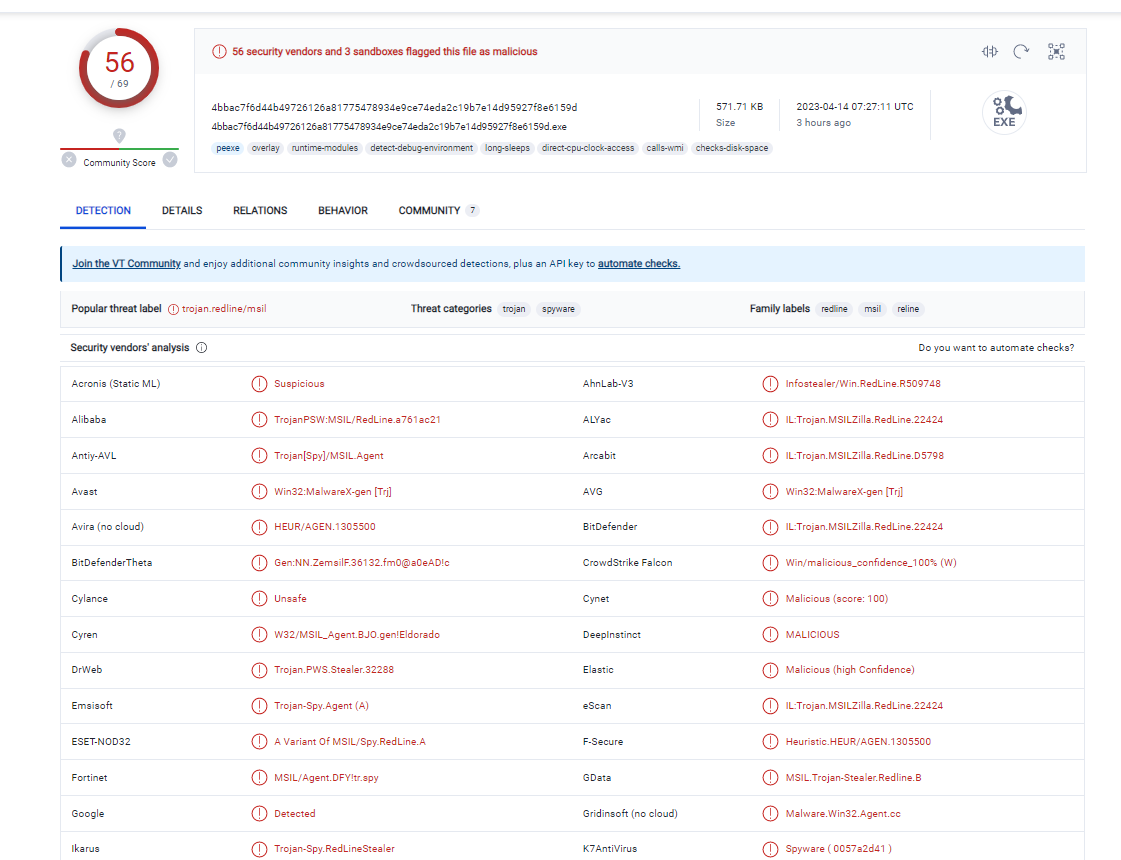Viewport: 1121px width, 860px height.
Task: Click the overlay tag
Action: click(265, 148)
